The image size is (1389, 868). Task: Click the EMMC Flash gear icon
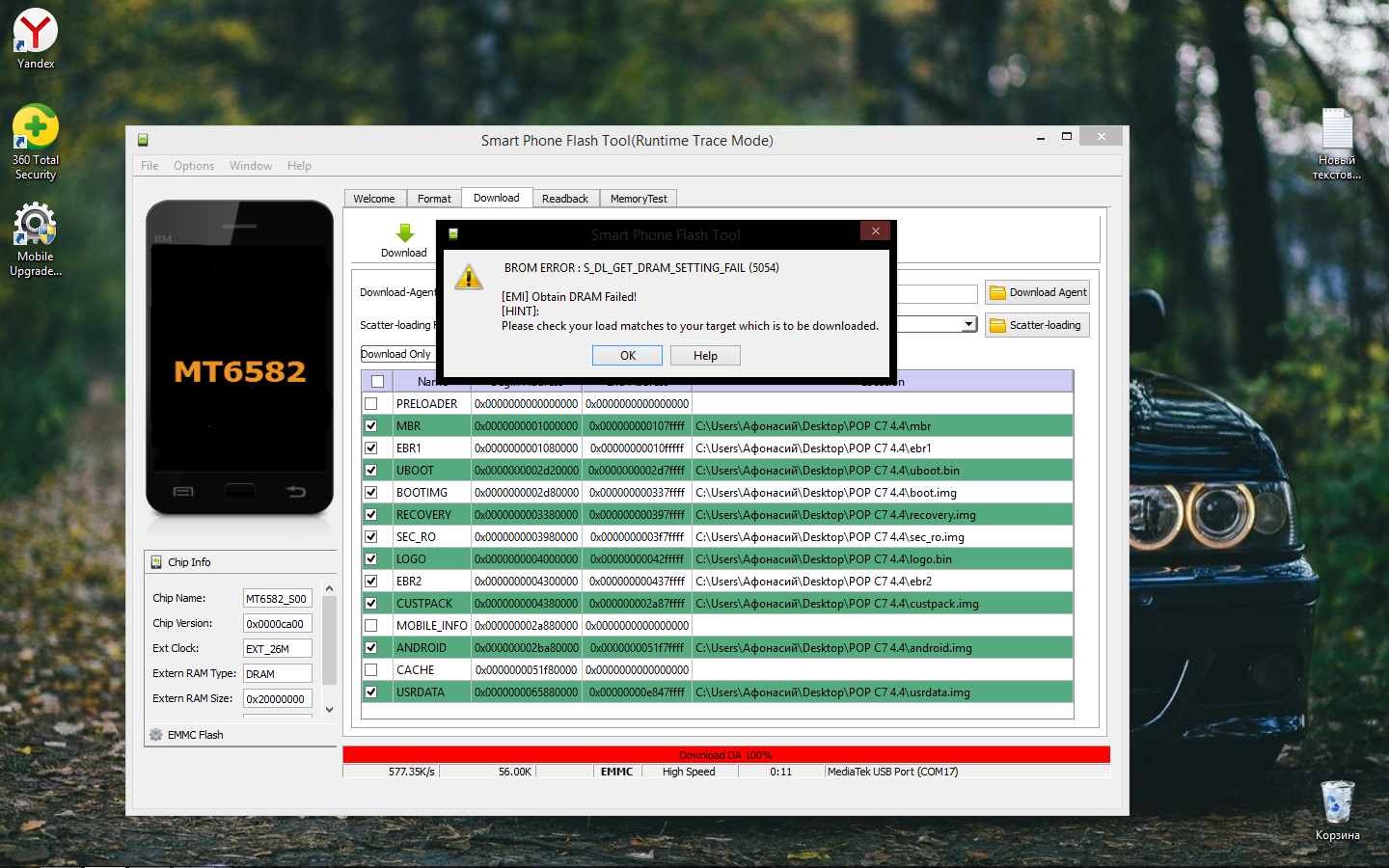(x=156, y=735)
